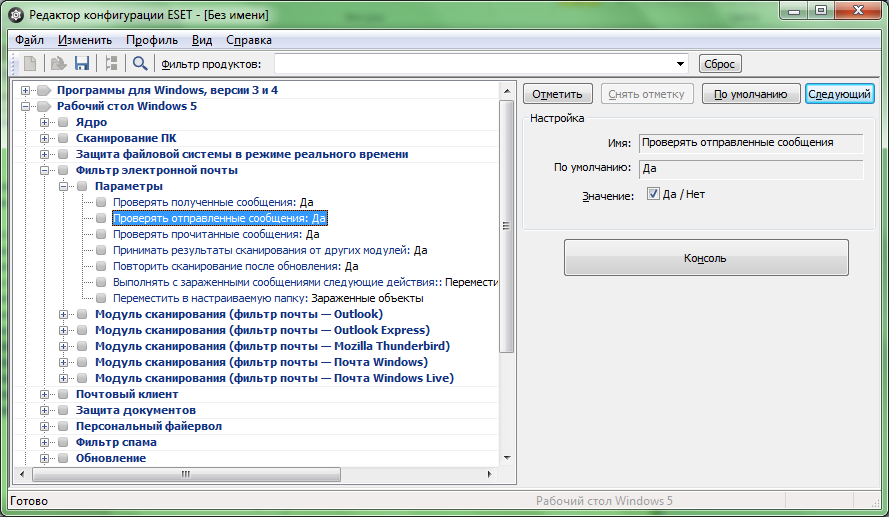The width and height of the screenshot is (889, 517).
Task: Toggle mark box of Проверять полученные сообщения
Action: 101,202
